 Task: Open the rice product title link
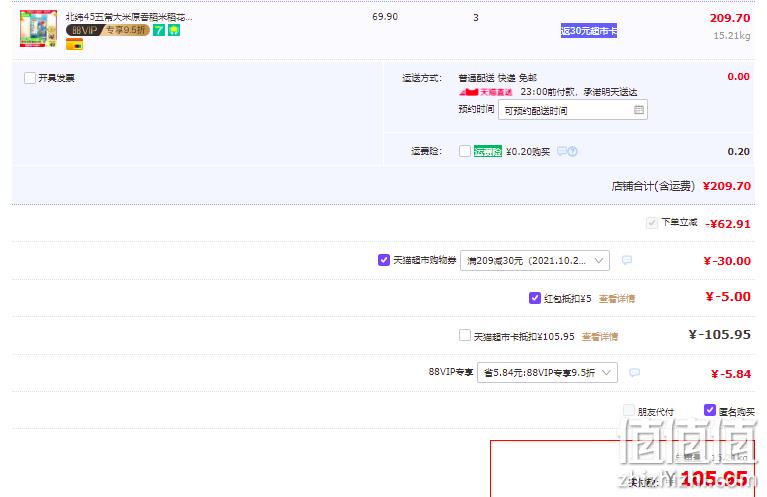(129, 17)
